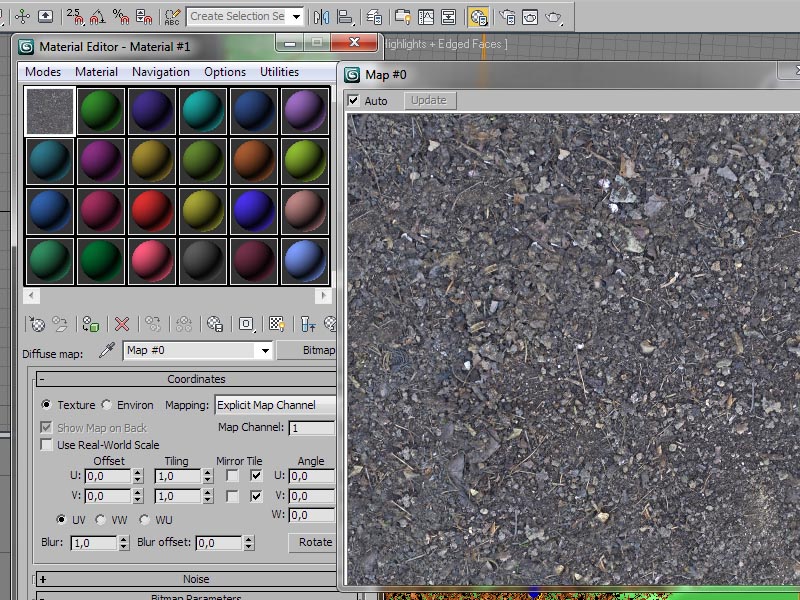Click the red X Reset Map icon
The height and width of the screenshot is (600, 800).
(x=122, y=324)
